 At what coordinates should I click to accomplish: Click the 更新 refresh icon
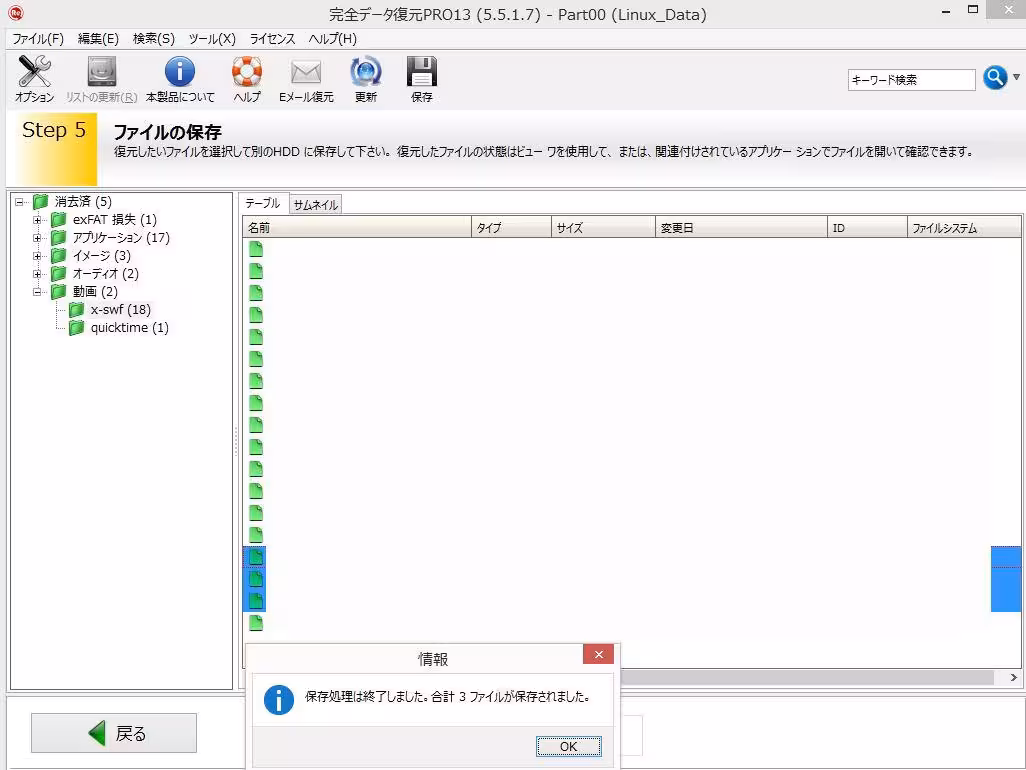coord(365,73)
